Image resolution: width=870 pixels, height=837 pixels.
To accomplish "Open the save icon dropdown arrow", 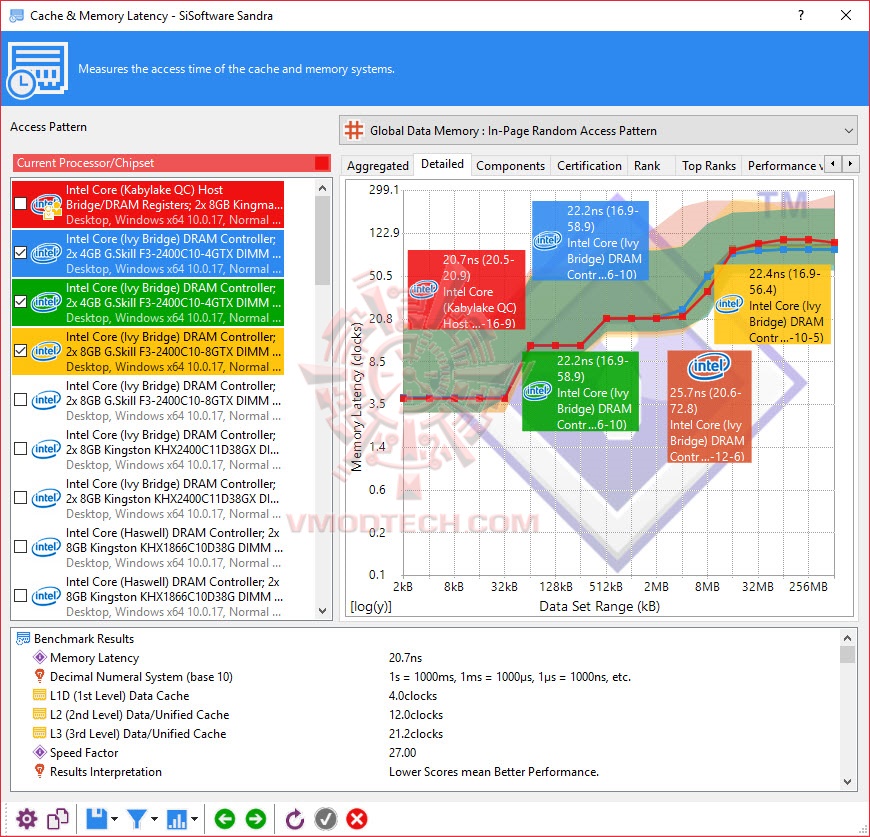I will (x=114, y=819).
